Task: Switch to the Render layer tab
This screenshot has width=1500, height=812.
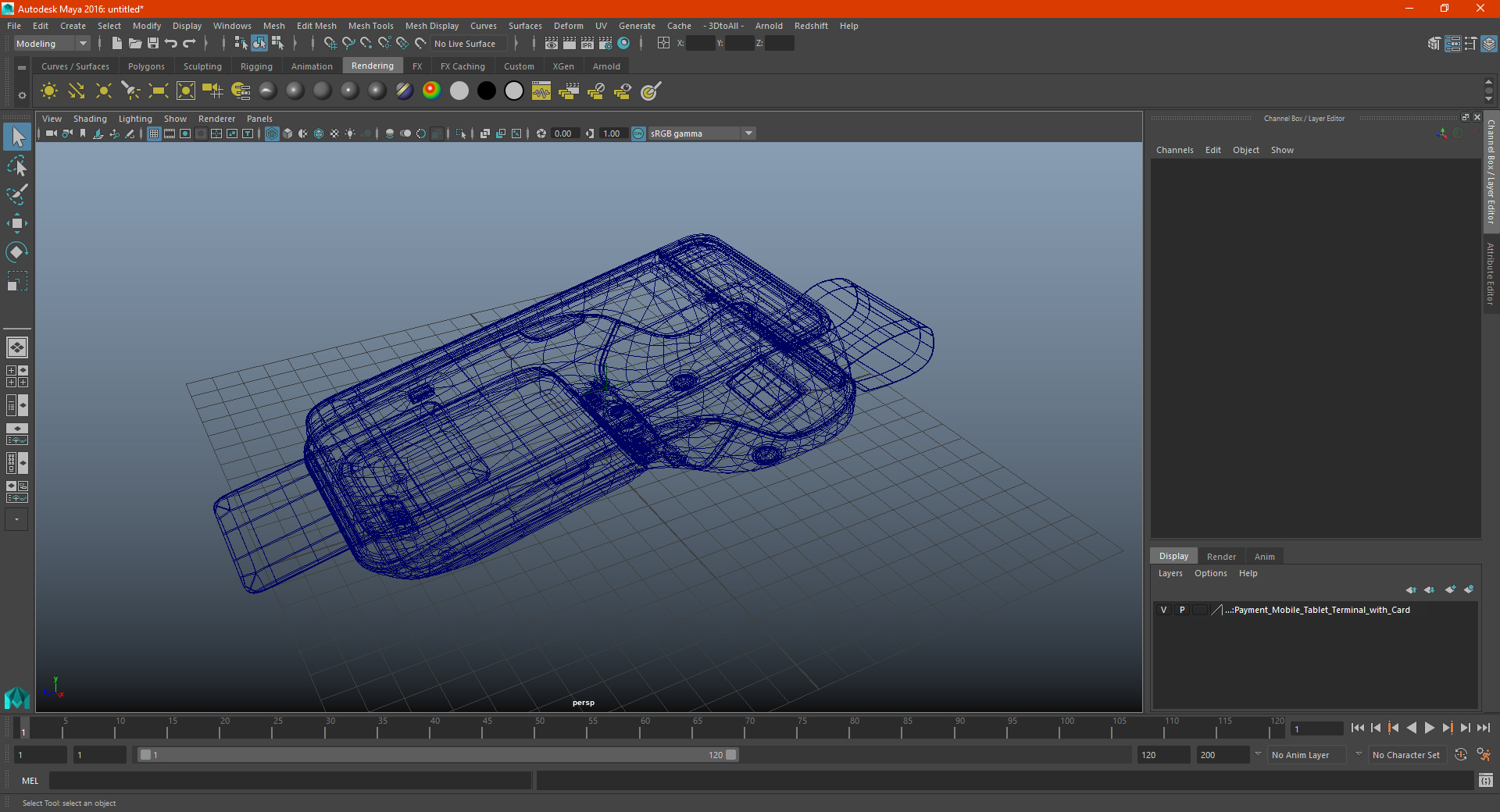Action: click(x=1221, y=557)
